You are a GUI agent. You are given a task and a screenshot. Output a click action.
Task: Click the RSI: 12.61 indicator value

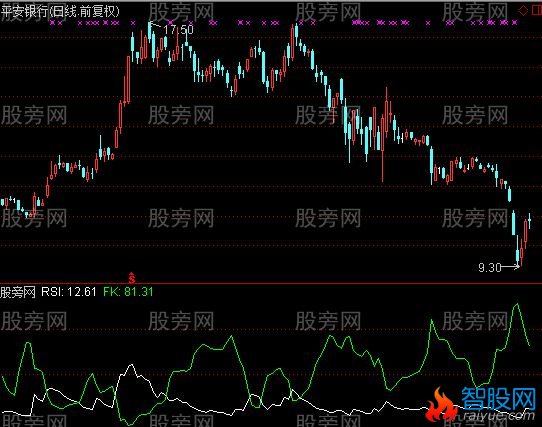[x=68, y=292]
